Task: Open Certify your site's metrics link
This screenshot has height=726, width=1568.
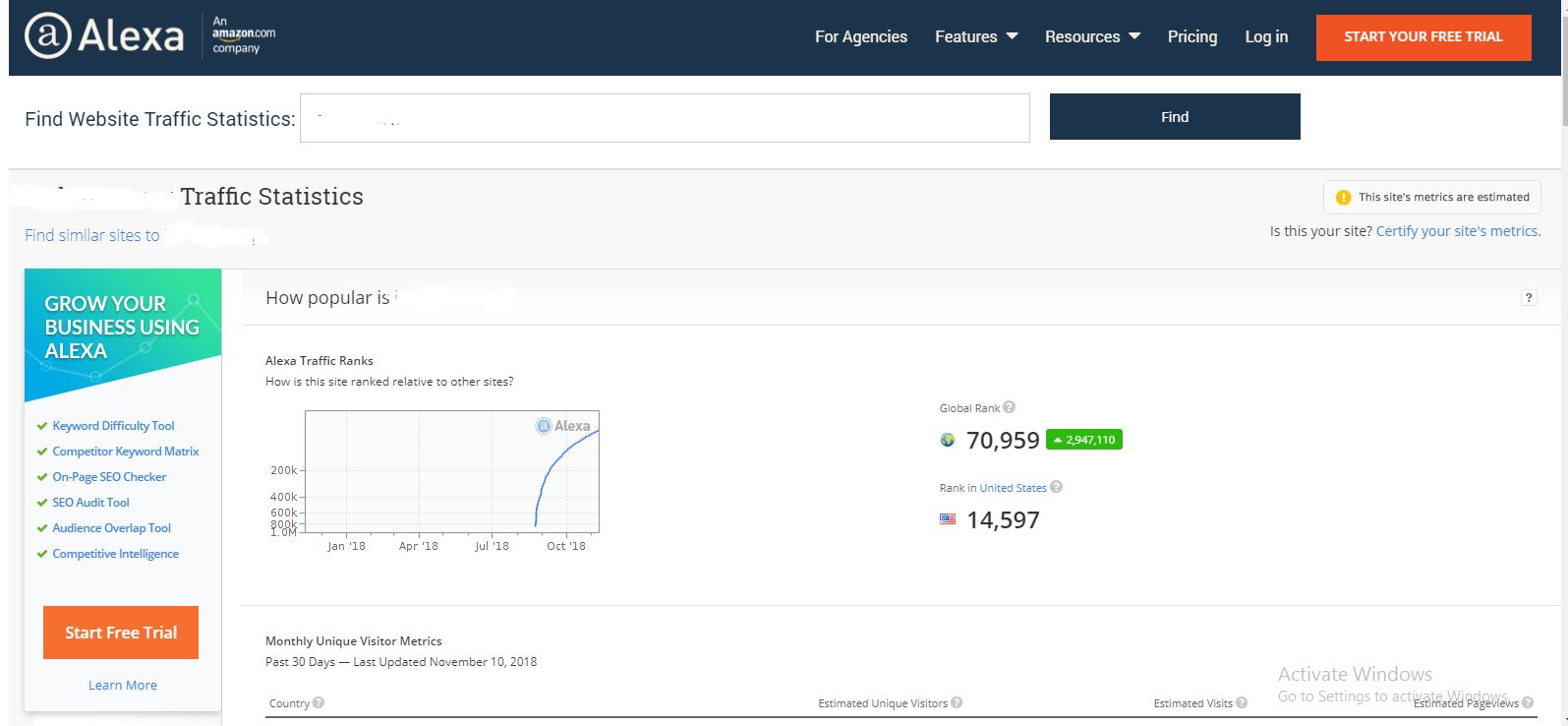Action: point(1458,231)
